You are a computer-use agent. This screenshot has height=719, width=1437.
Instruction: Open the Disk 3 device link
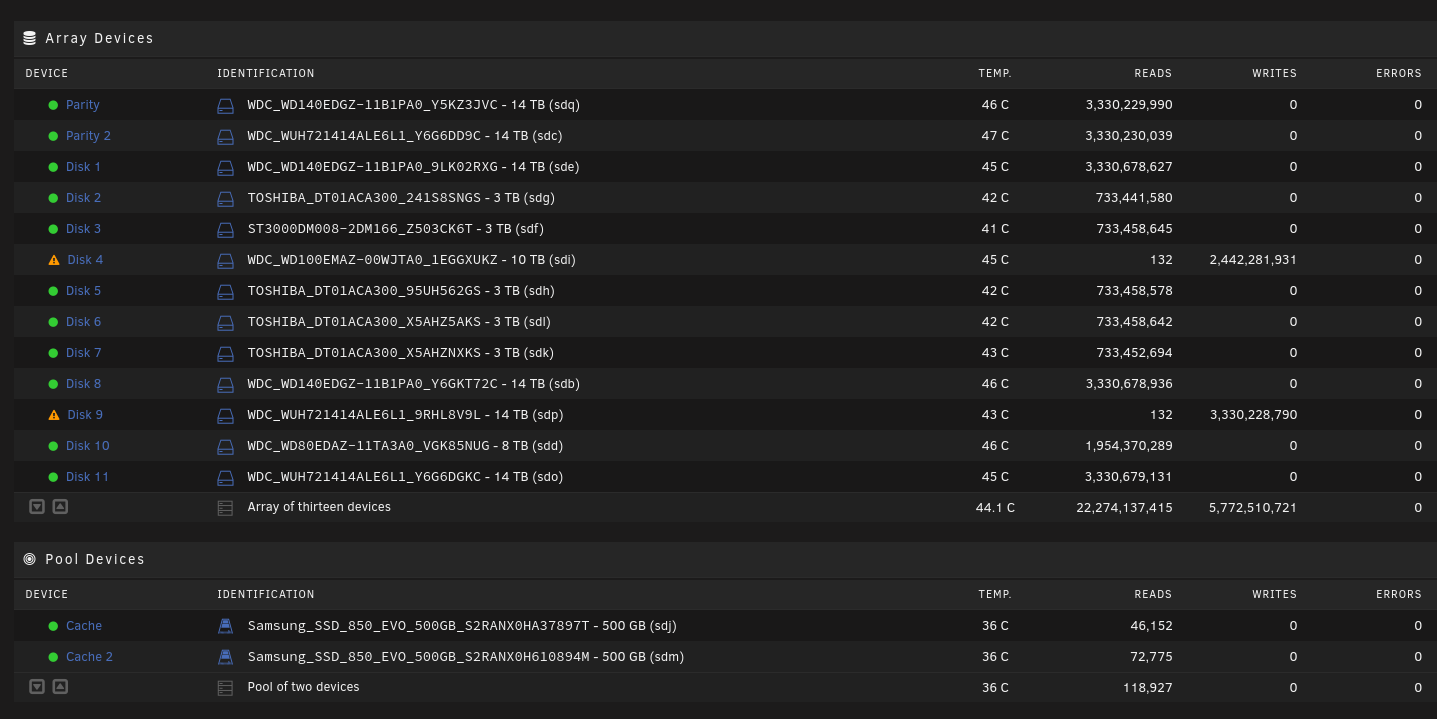click(83, 229)
